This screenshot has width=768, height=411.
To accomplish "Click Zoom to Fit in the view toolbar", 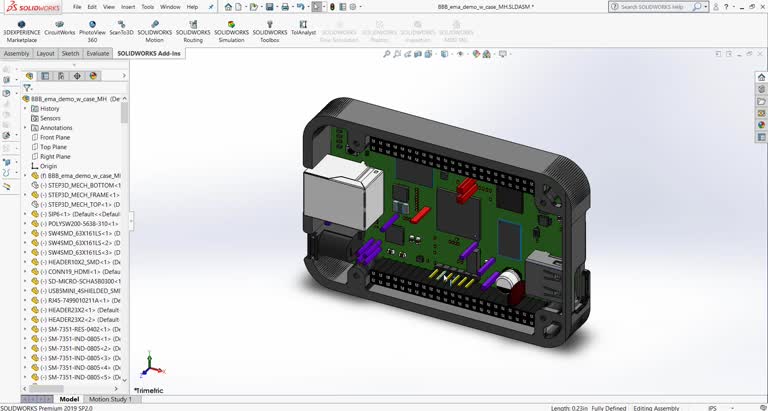I will 386,54.
